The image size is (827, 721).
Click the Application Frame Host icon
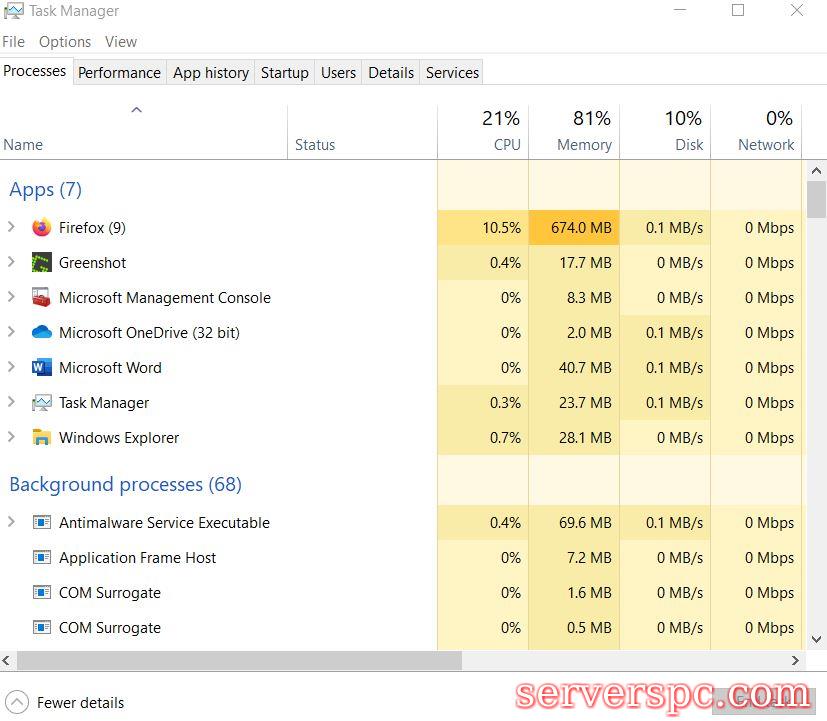[x=41, y=558]
